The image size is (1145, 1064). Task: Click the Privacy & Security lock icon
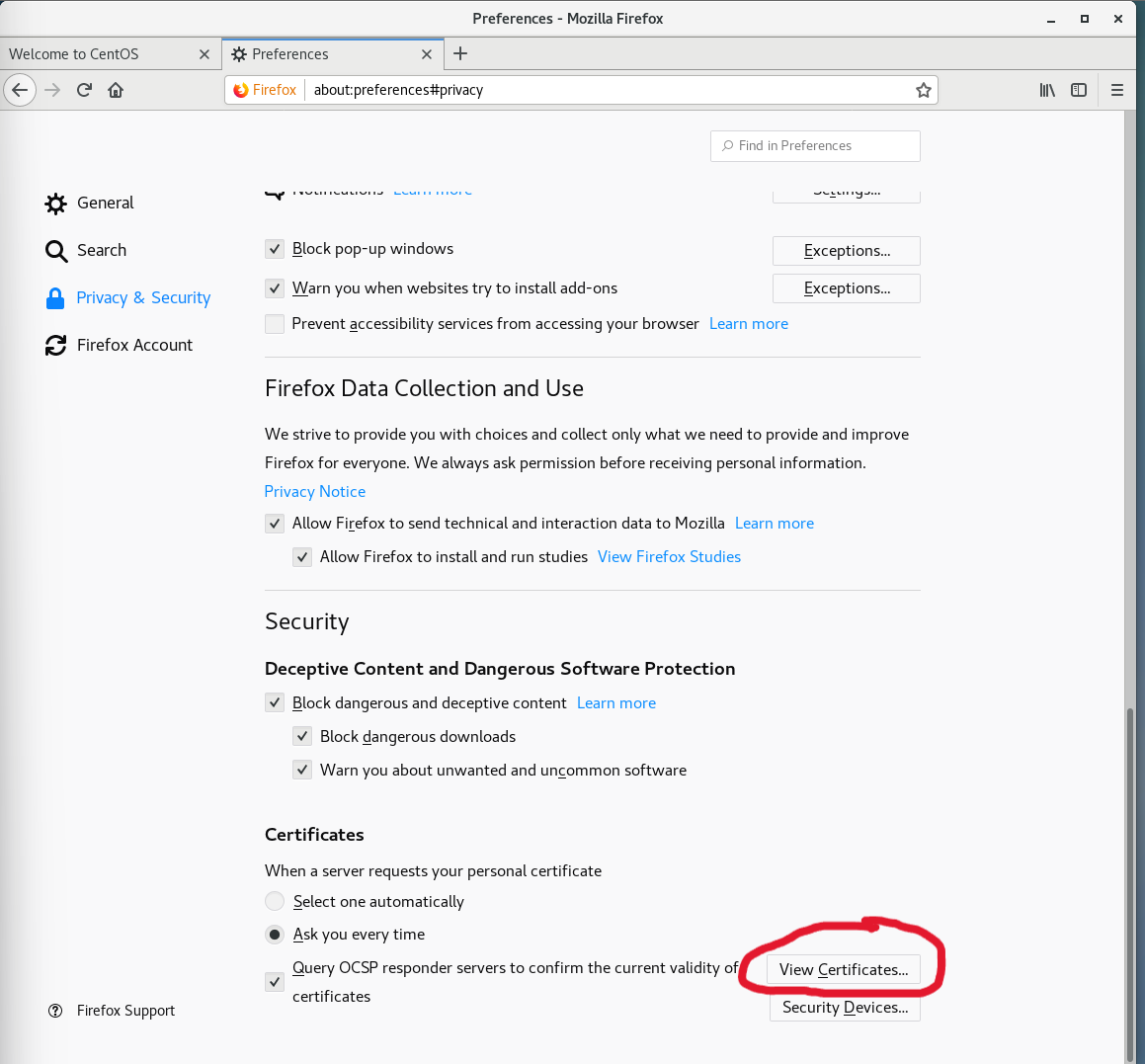pyautogui.click(x=55, y=298)
